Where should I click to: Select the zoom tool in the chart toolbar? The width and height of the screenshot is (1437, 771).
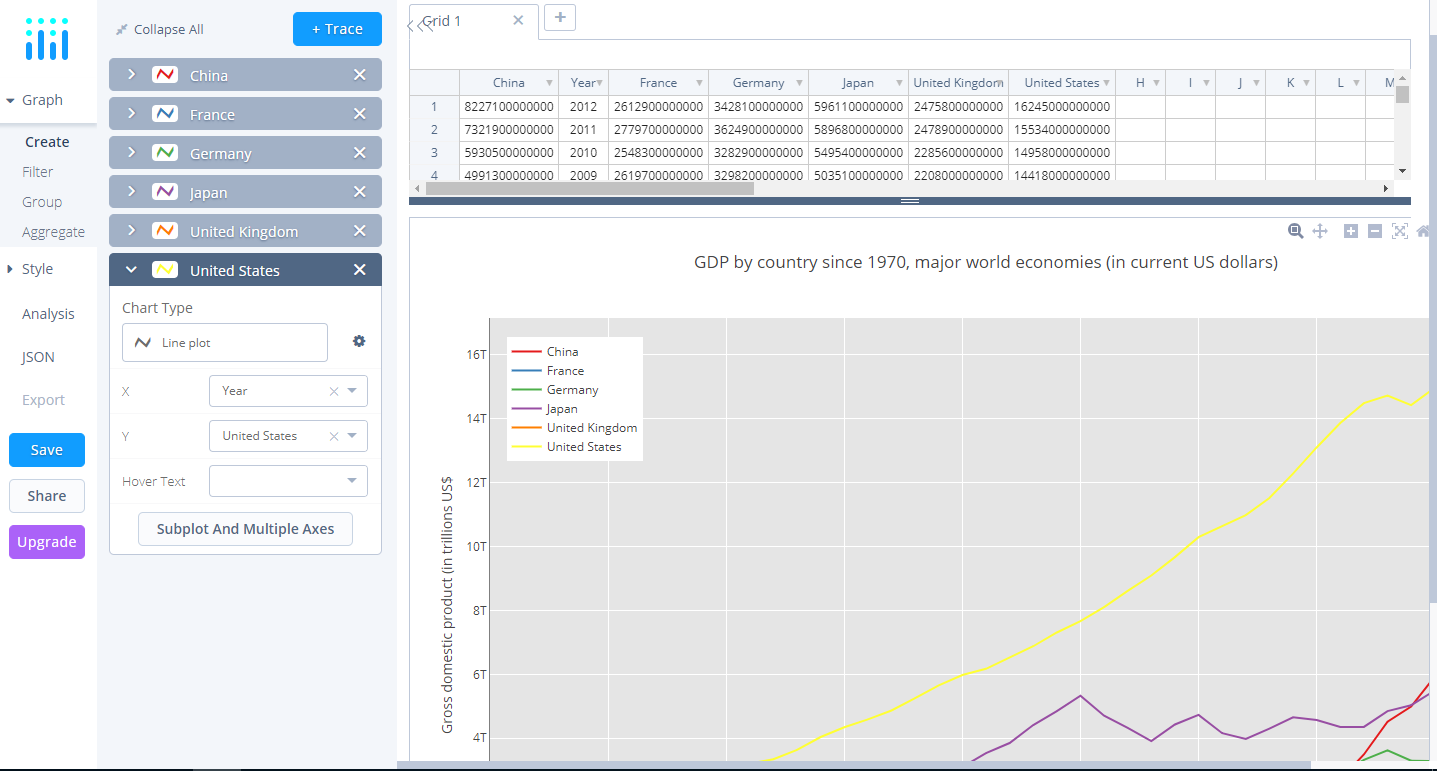click(1295, 231)
